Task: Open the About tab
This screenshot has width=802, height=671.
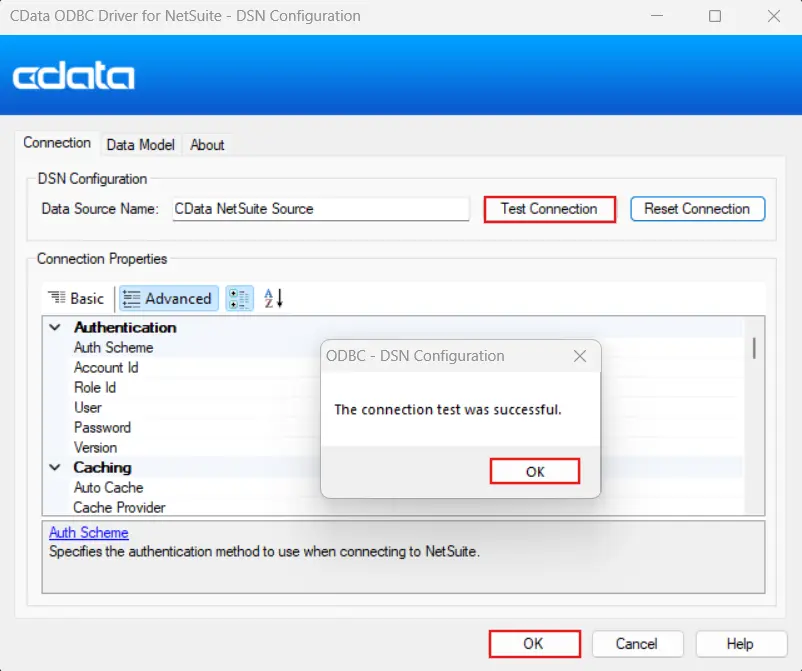Action: [x=207, y=144]
